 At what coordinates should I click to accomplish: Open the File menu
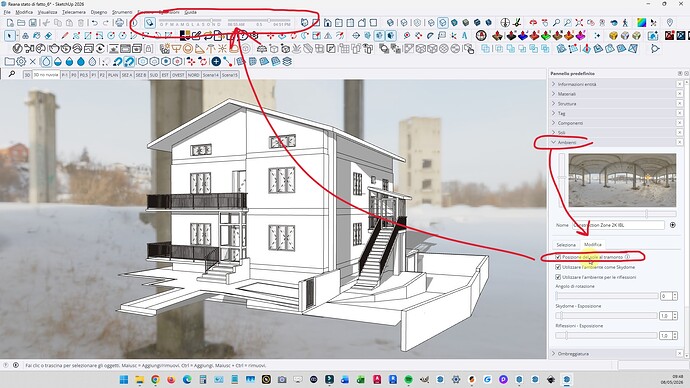7,12
